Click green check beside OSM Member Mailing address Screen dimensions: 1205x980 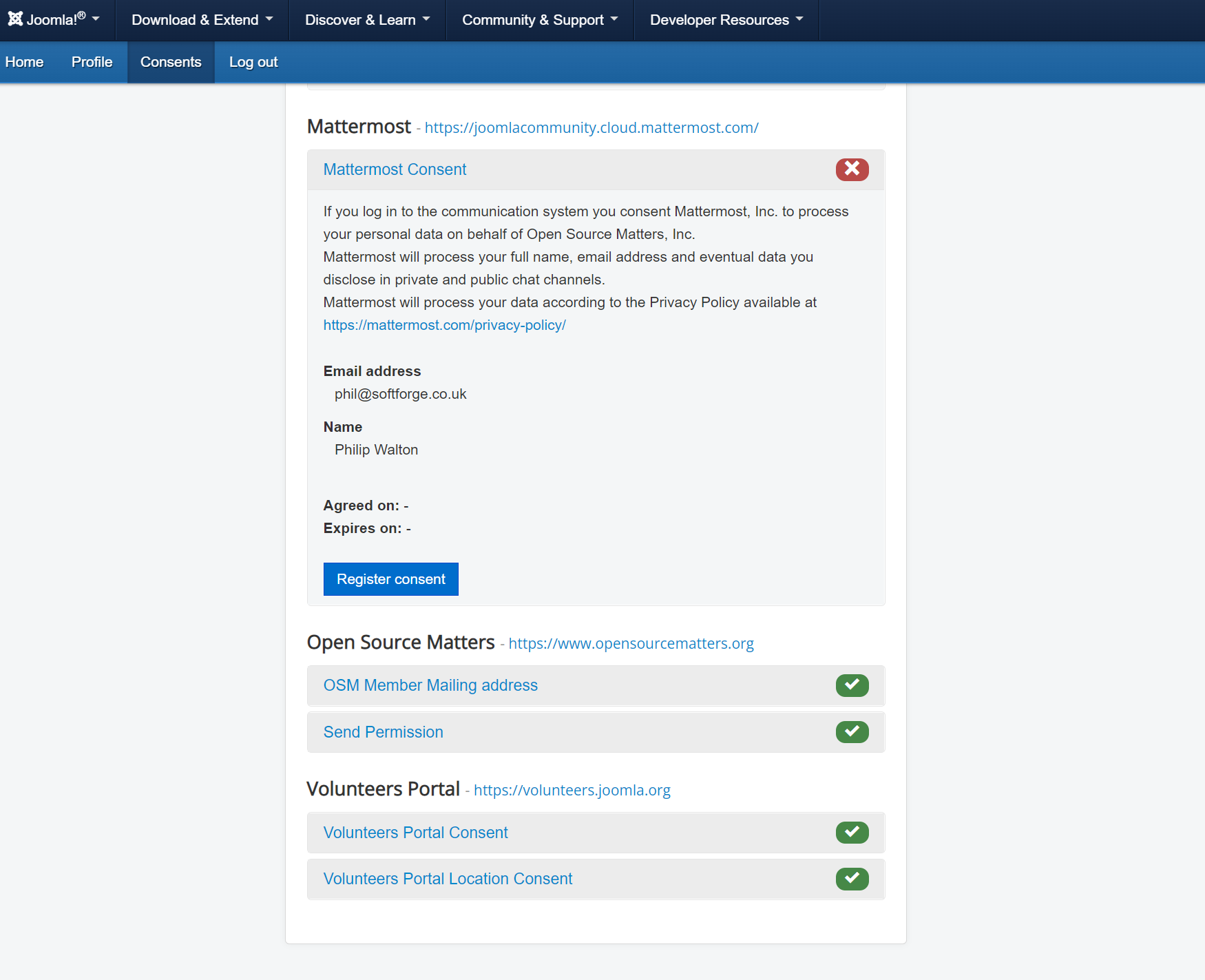[852, 685]
